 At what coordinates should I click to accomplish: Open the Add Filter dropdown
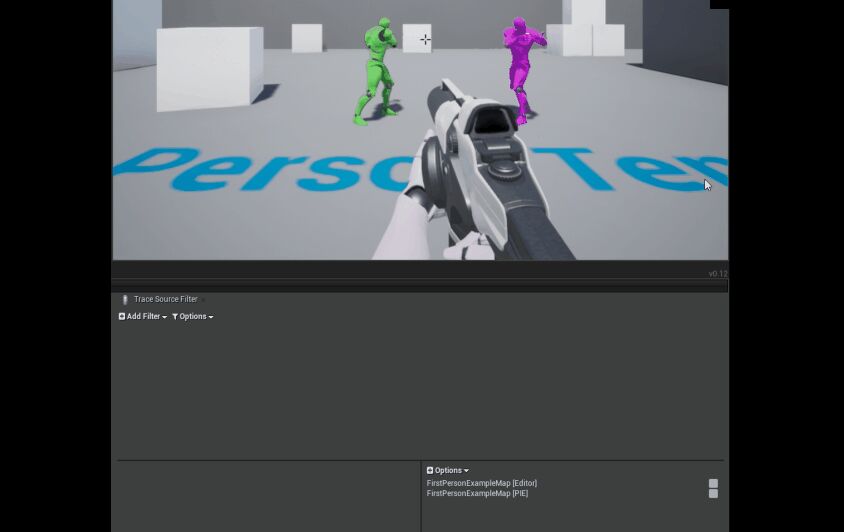[143, 317]
